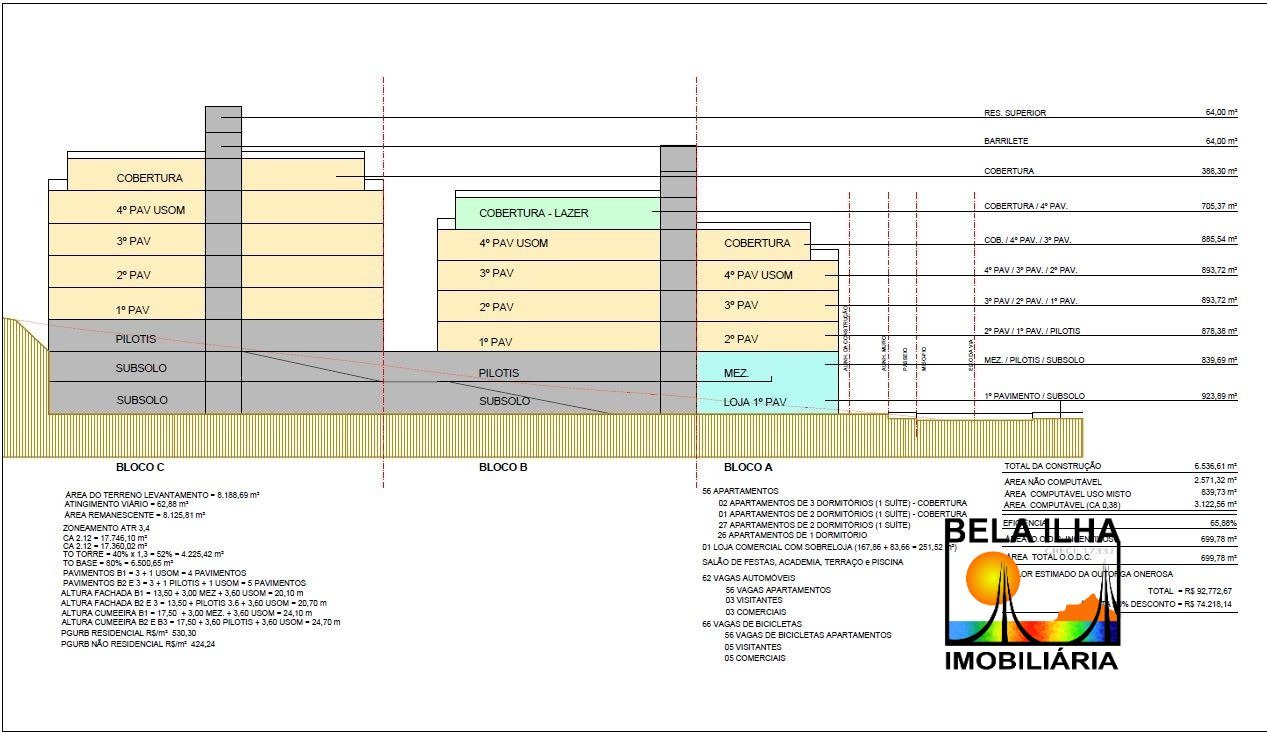Click the "878,38 m²" area value
The width and height of the screenshot is (1267, 732).
pyautogui.click(x=1220, y=331)
